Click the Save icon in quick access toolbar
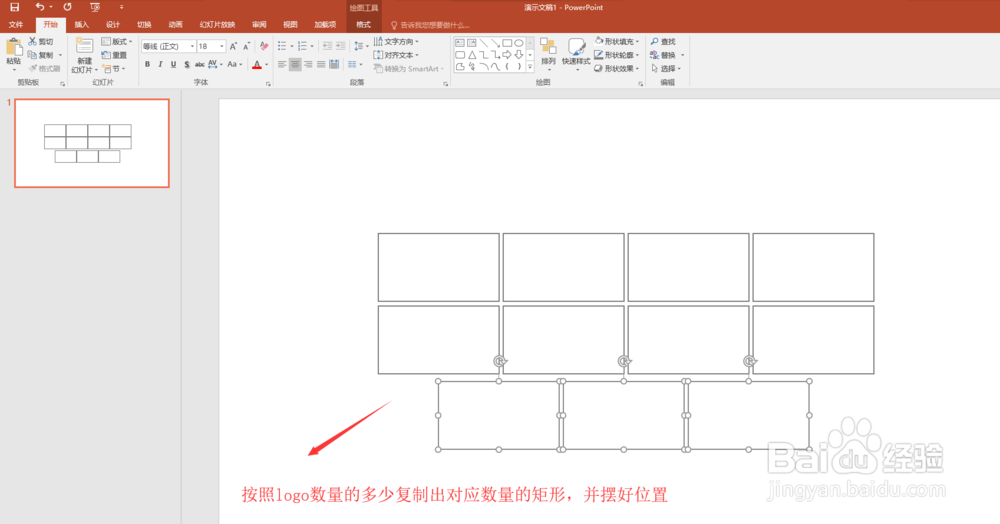Screen dimensions: 1000x524 click(14, 7)
